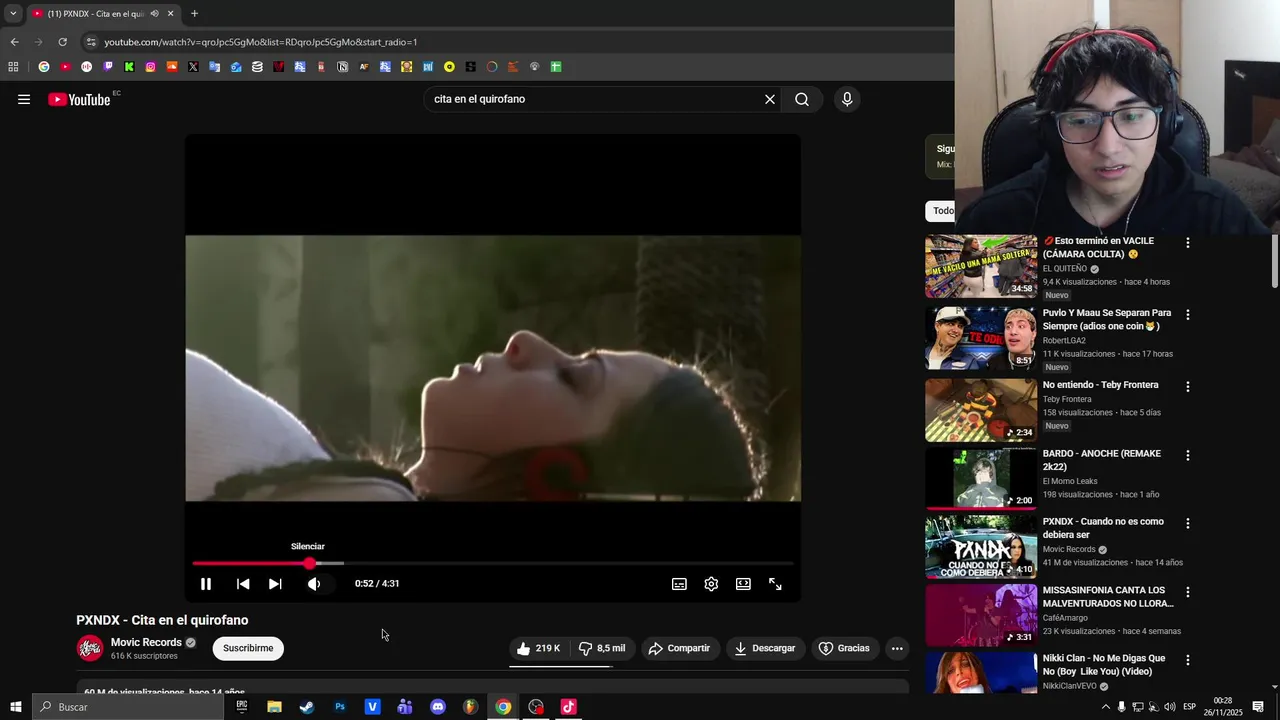Run search with the magnifier button

(802, 99)
